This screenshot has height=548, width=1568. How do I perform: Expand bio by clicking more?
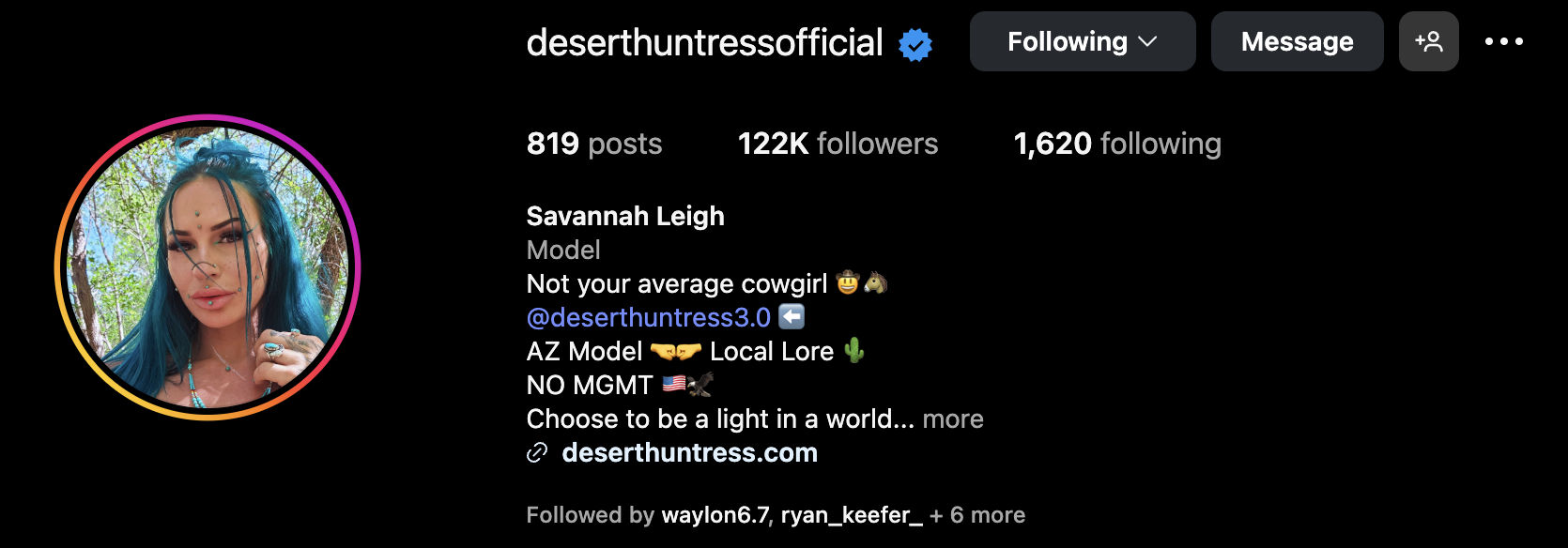[x=953, y=419]
